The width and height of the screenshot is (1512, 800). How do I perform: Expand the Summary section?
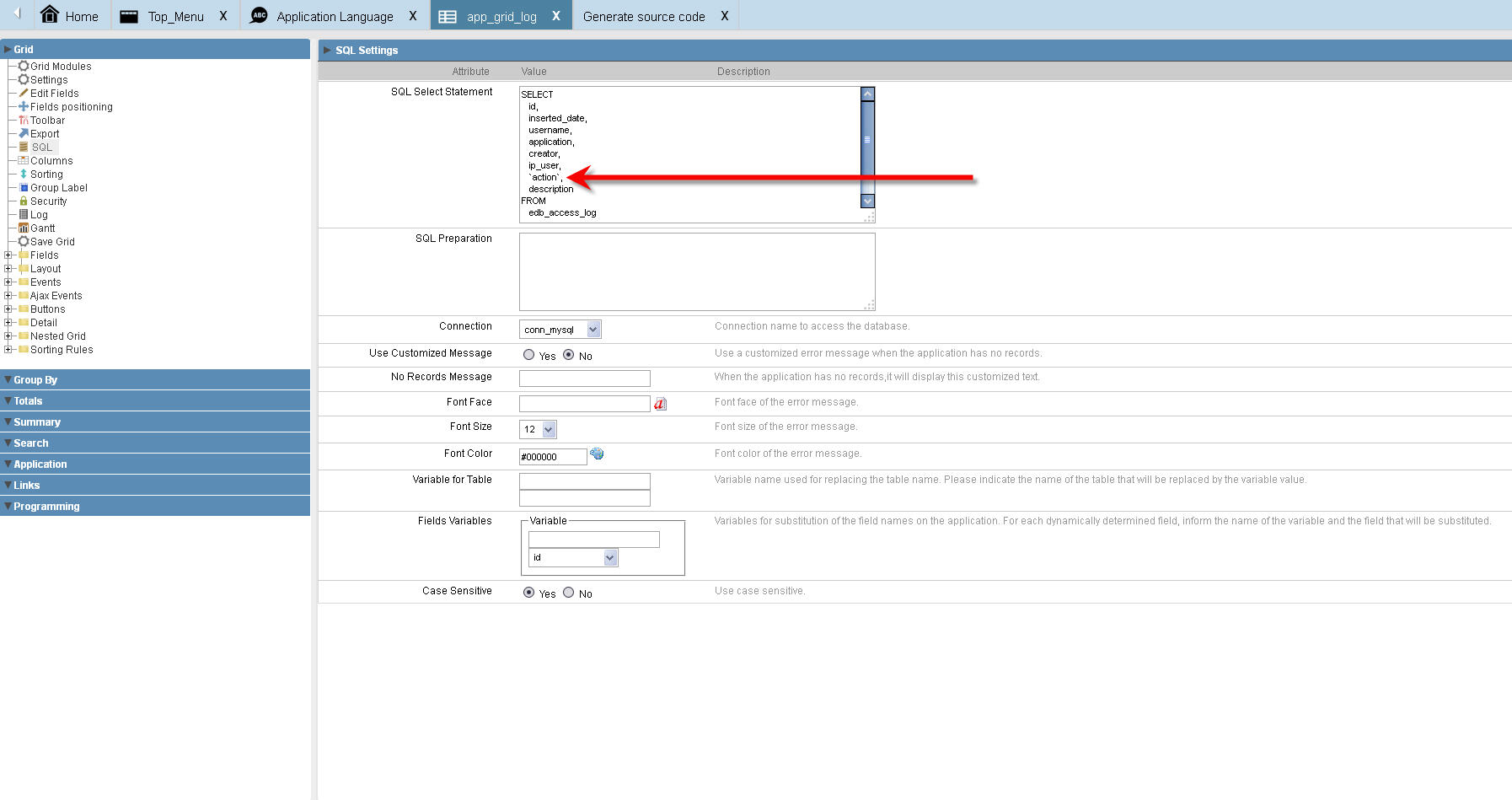click(x=155, y=421)
